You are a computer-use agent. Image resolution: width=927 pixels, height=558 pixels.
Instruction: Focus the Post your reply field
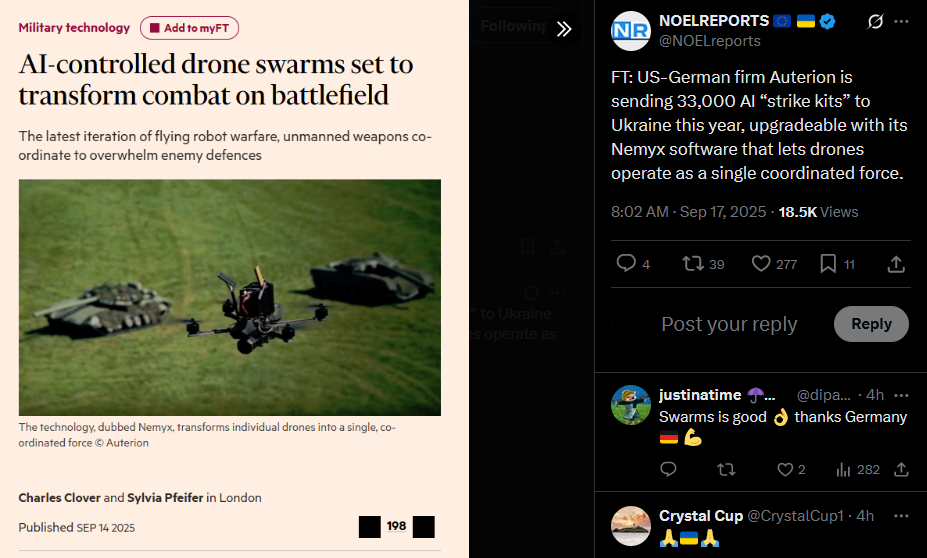pyautogui.click(x=729, y=324)
